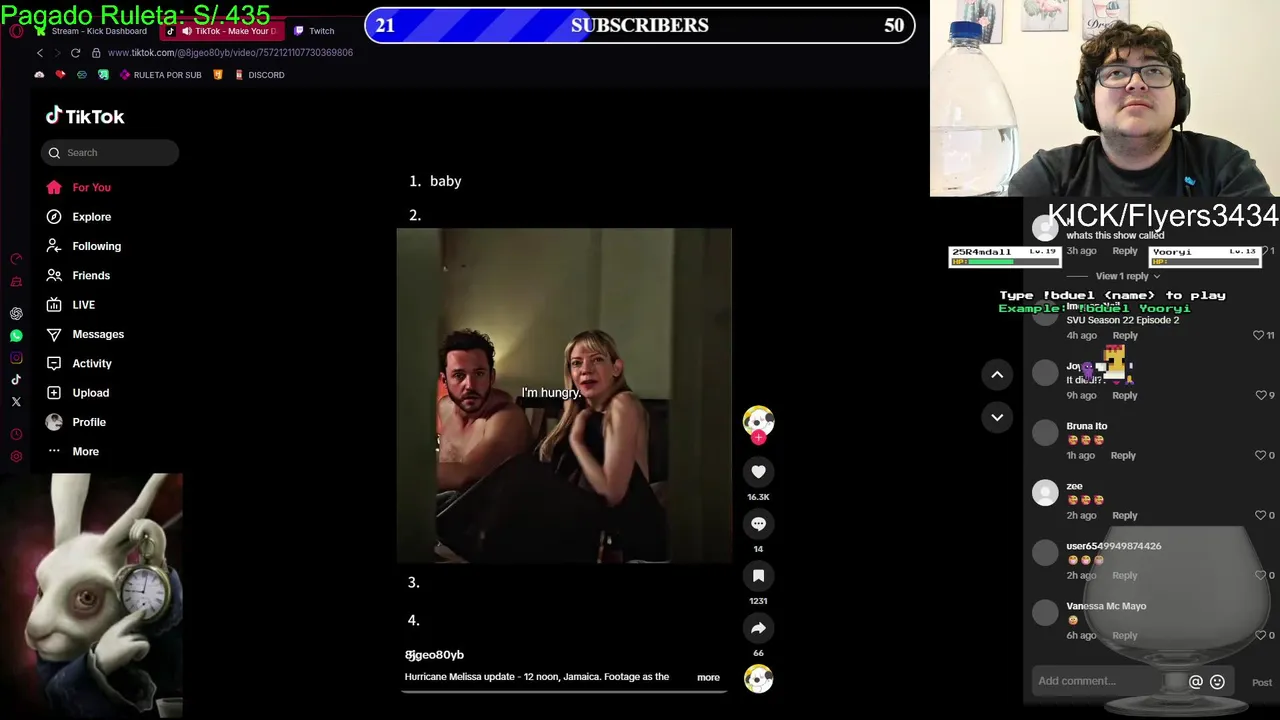The height and width of the screenshot is (720, 1280).
Task: Like the video with heart icon
Action: [758, 472]
